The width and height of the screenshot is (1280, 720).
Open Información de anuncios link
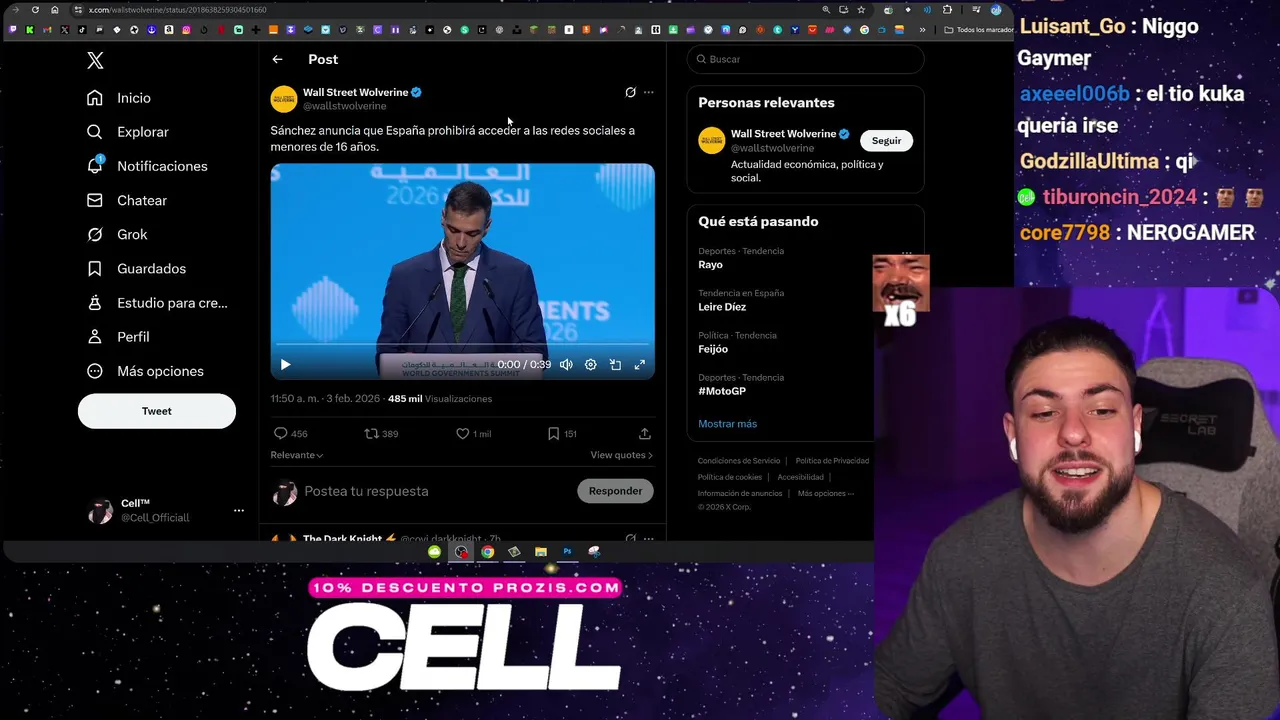[x=740, y=493]
